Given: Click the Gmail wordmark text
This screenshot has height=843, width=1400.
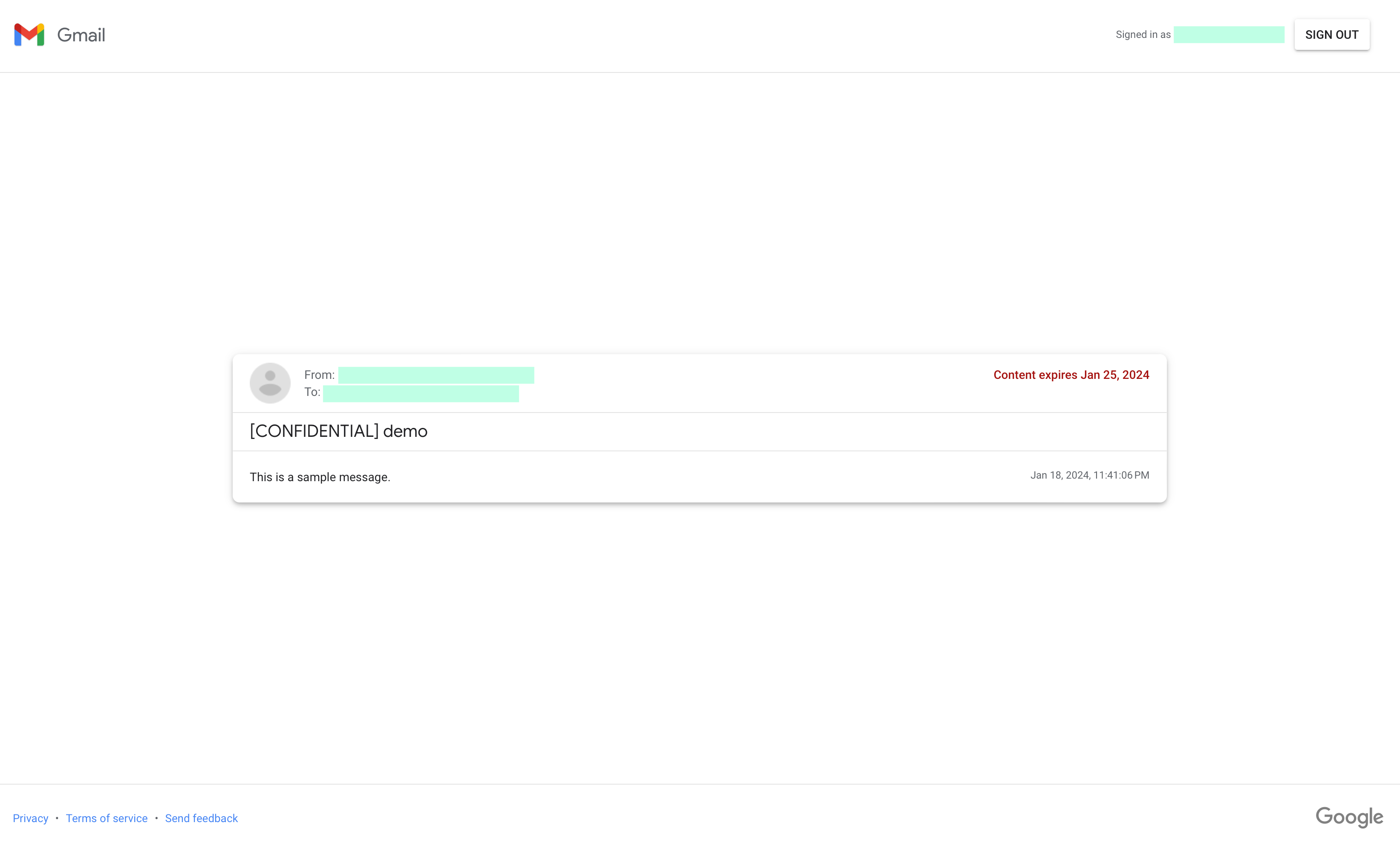Looking at the screenshot, I should point(81,35).
